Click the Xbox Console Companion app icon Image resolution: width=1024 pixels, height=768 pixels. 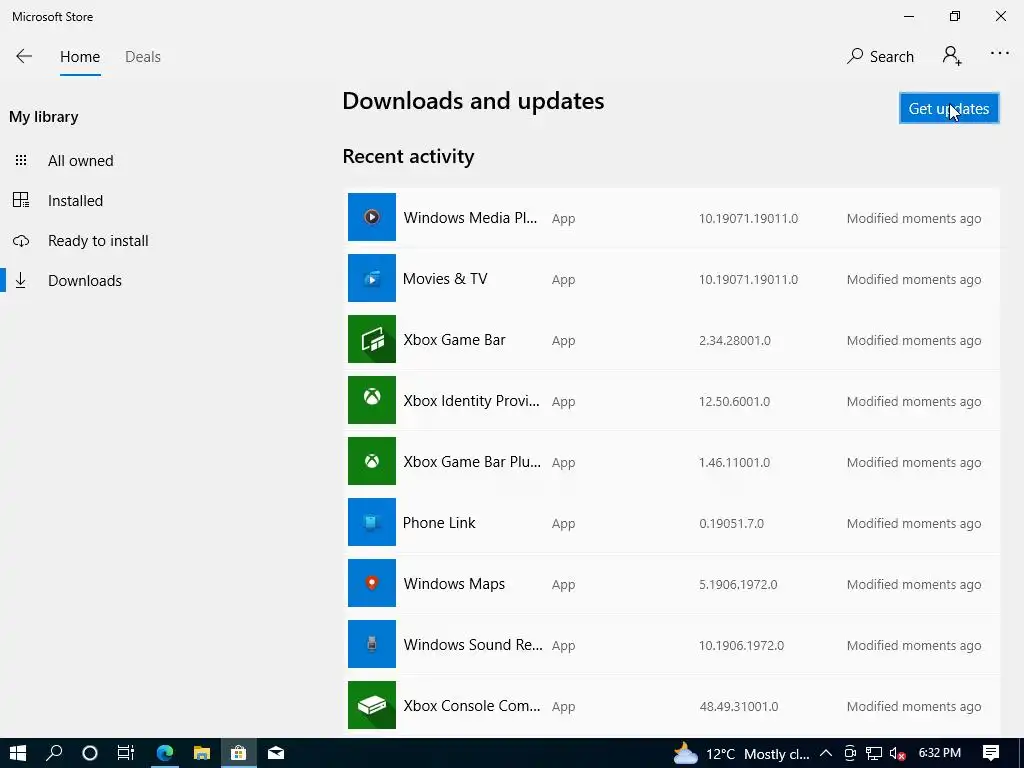pyautogui.click(x=372, y=705)
